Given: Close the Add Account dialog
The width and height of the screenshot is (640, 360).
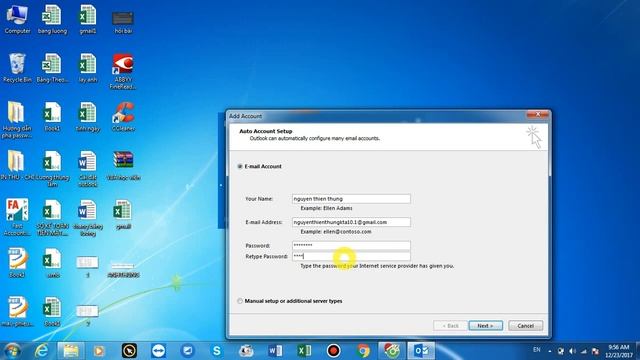Looking at the screenshot, I should coord(538,115).
